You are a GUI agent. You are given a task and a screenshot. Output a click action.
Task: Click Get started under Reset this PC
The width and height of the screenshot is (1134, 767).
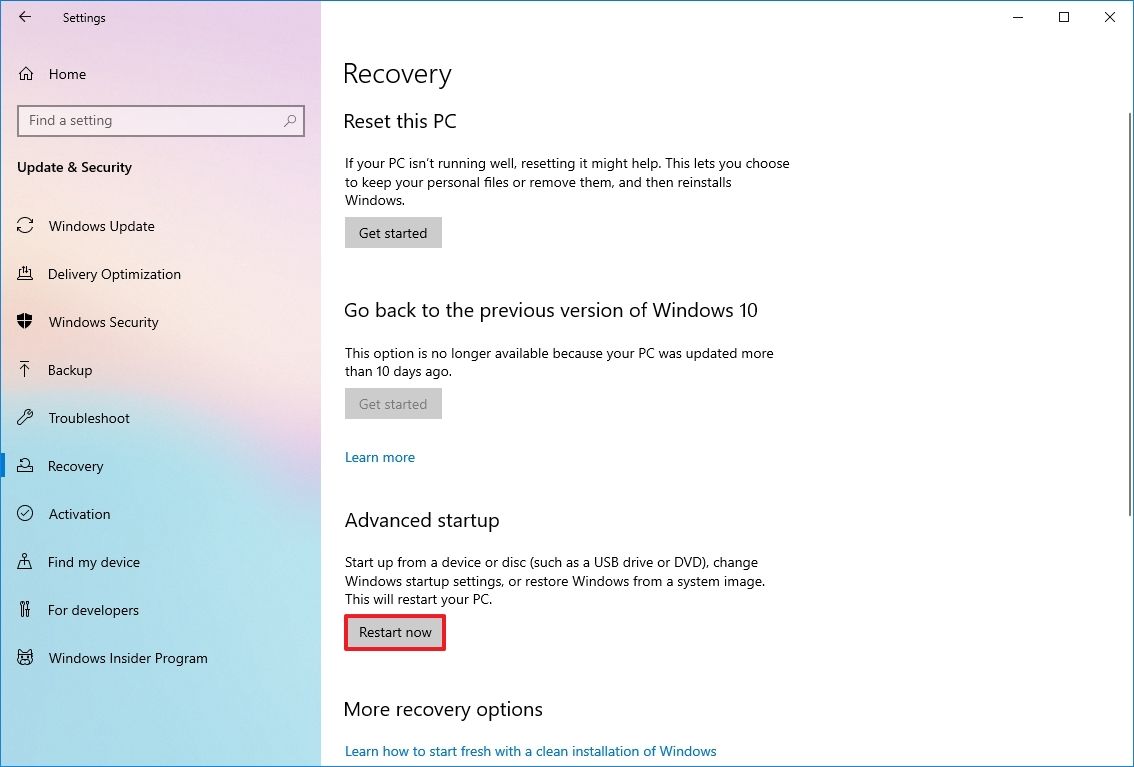click(x=392, y=232)
